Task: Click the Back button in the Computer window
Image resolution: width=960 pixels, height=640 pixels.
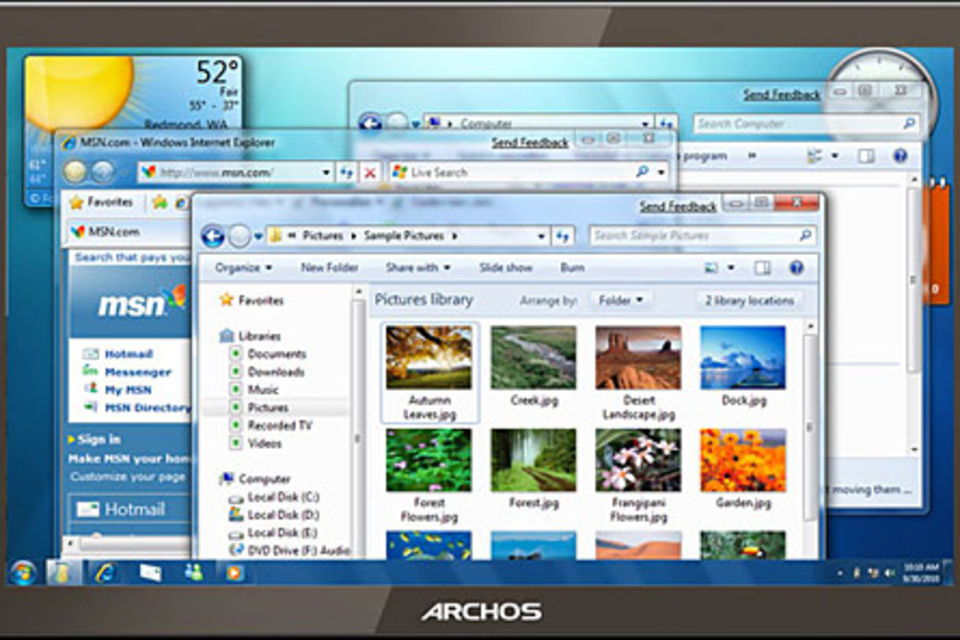Action: coord(369,122)
